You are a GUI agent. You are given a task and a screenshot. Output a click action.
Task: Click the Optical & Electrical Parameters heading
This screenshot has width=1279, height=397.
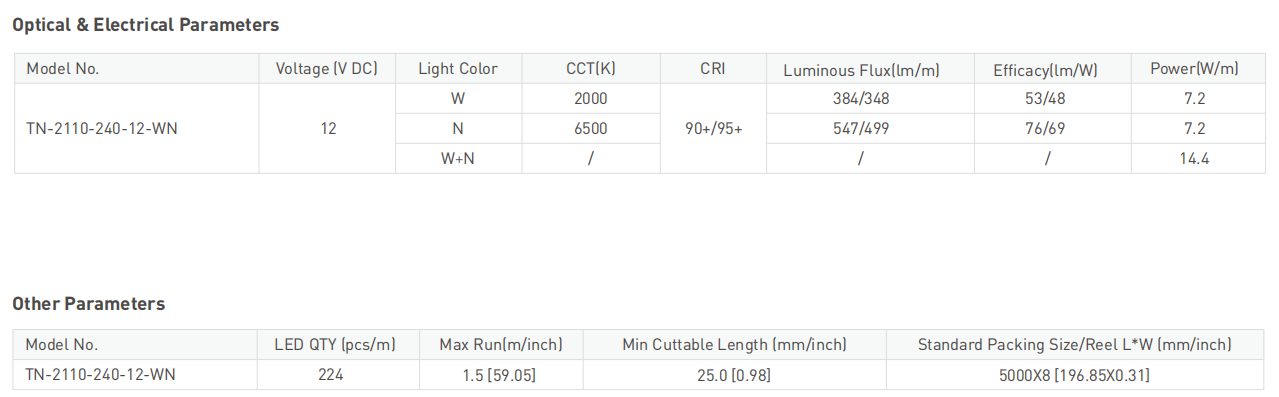[146, 25]
